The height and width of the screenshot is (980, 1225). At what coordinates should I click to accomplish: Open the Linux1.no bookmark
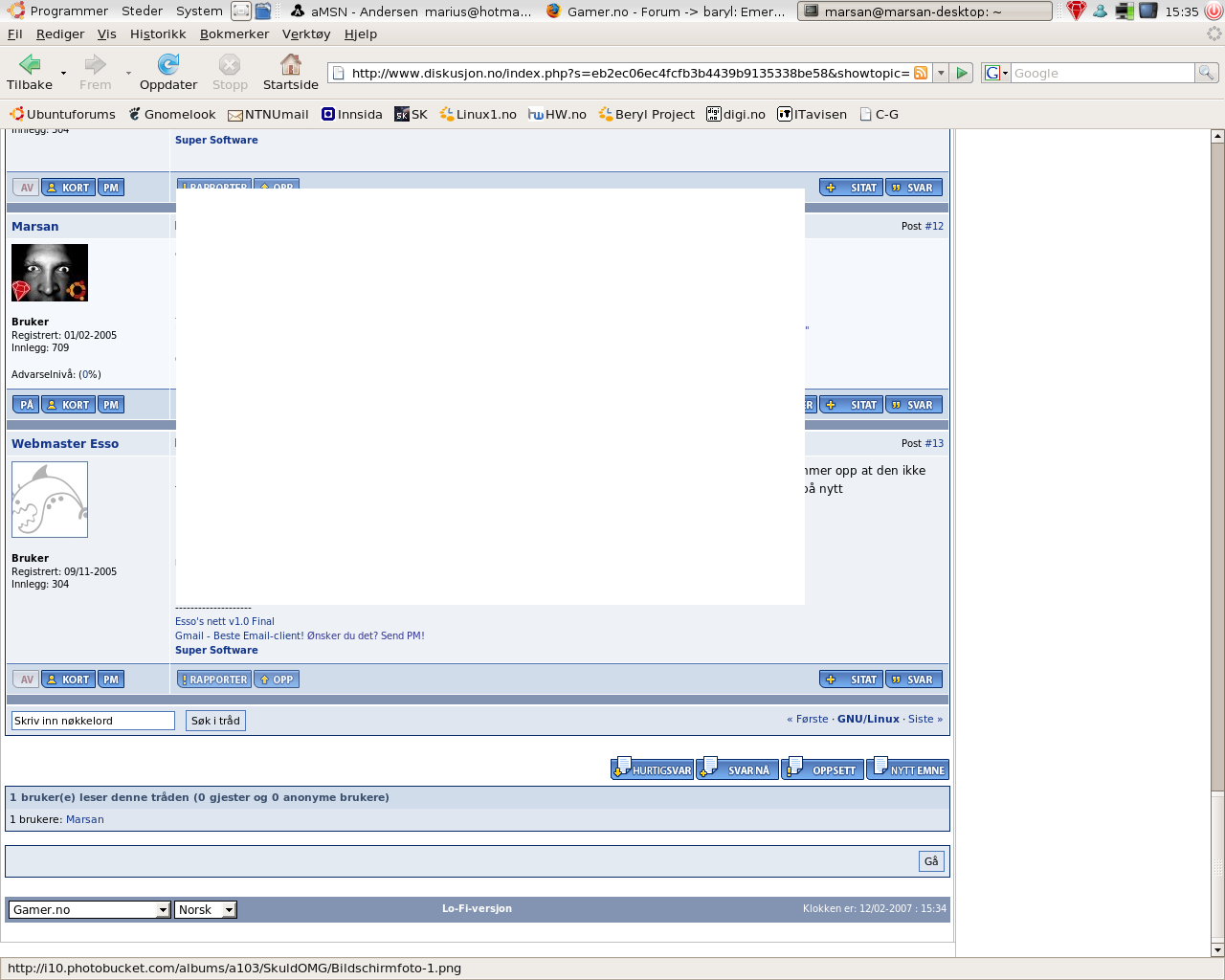pos(478,114)
